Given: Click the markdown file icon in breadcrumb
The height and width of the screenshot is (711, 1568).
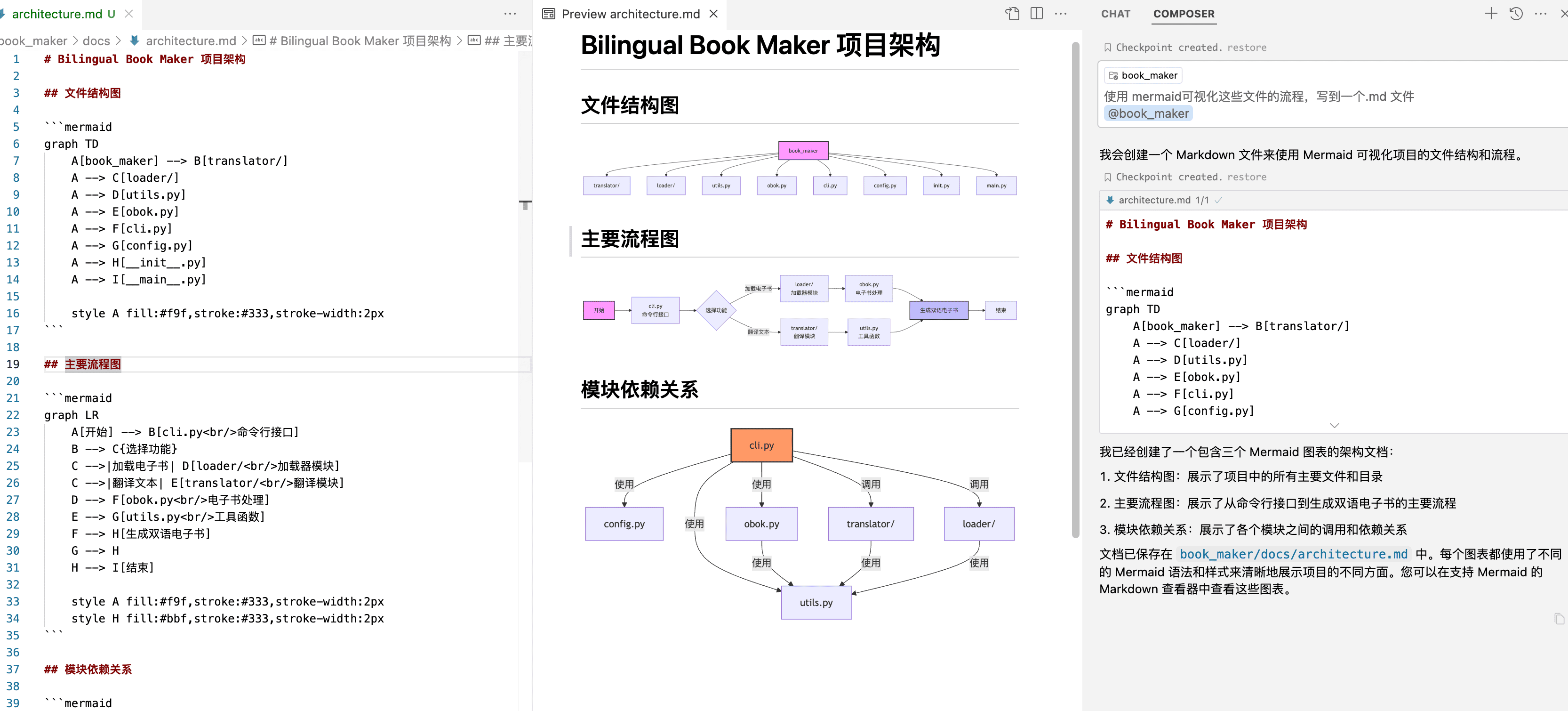Looking at the screenshot, I should click(134, 41).
